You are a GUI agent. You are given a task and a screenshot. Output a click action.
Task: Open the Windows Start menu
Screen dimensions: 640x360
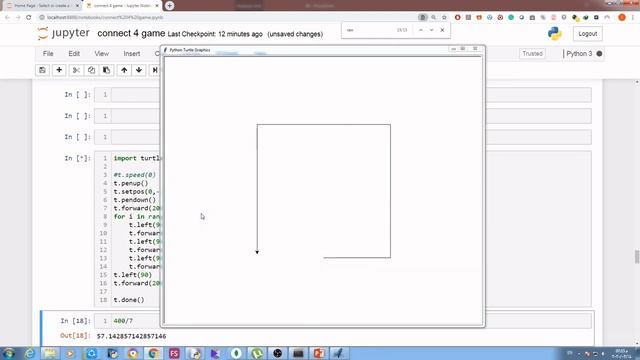click(x=9, y=353)
